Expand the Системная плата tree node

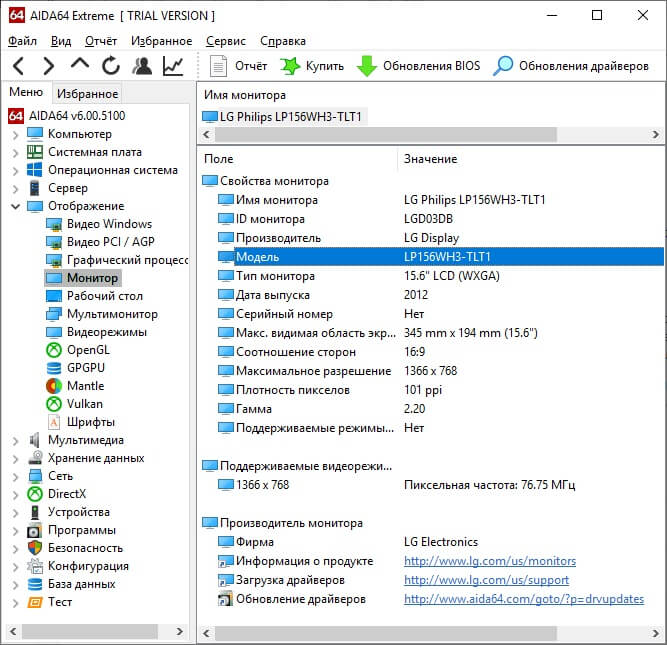[16, 153]
